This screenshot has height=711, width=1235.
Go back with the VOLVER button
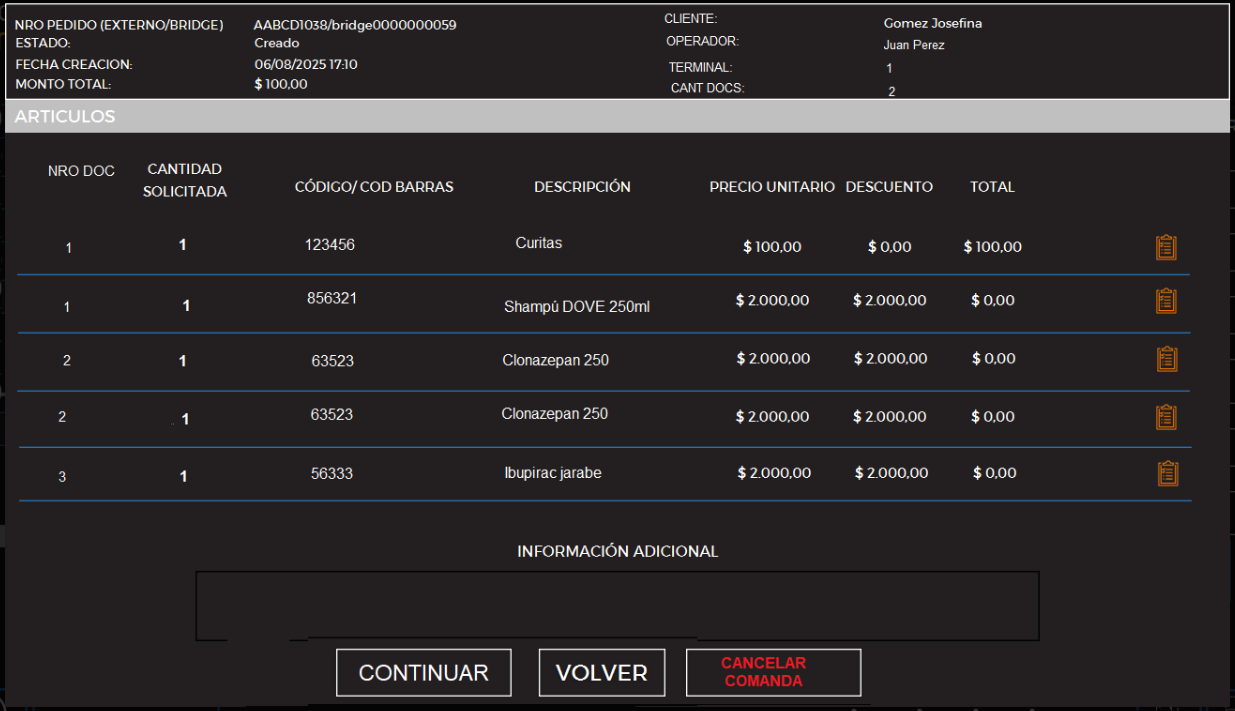click(x=602, y=673)
